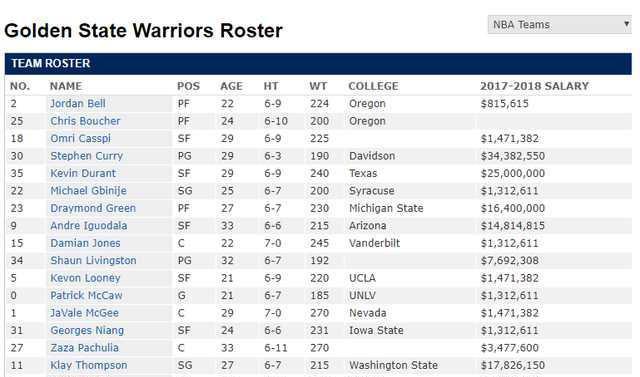640x377 pixels.
Task: Open Shaun Livingston's player page
Action: click(93, 261)
